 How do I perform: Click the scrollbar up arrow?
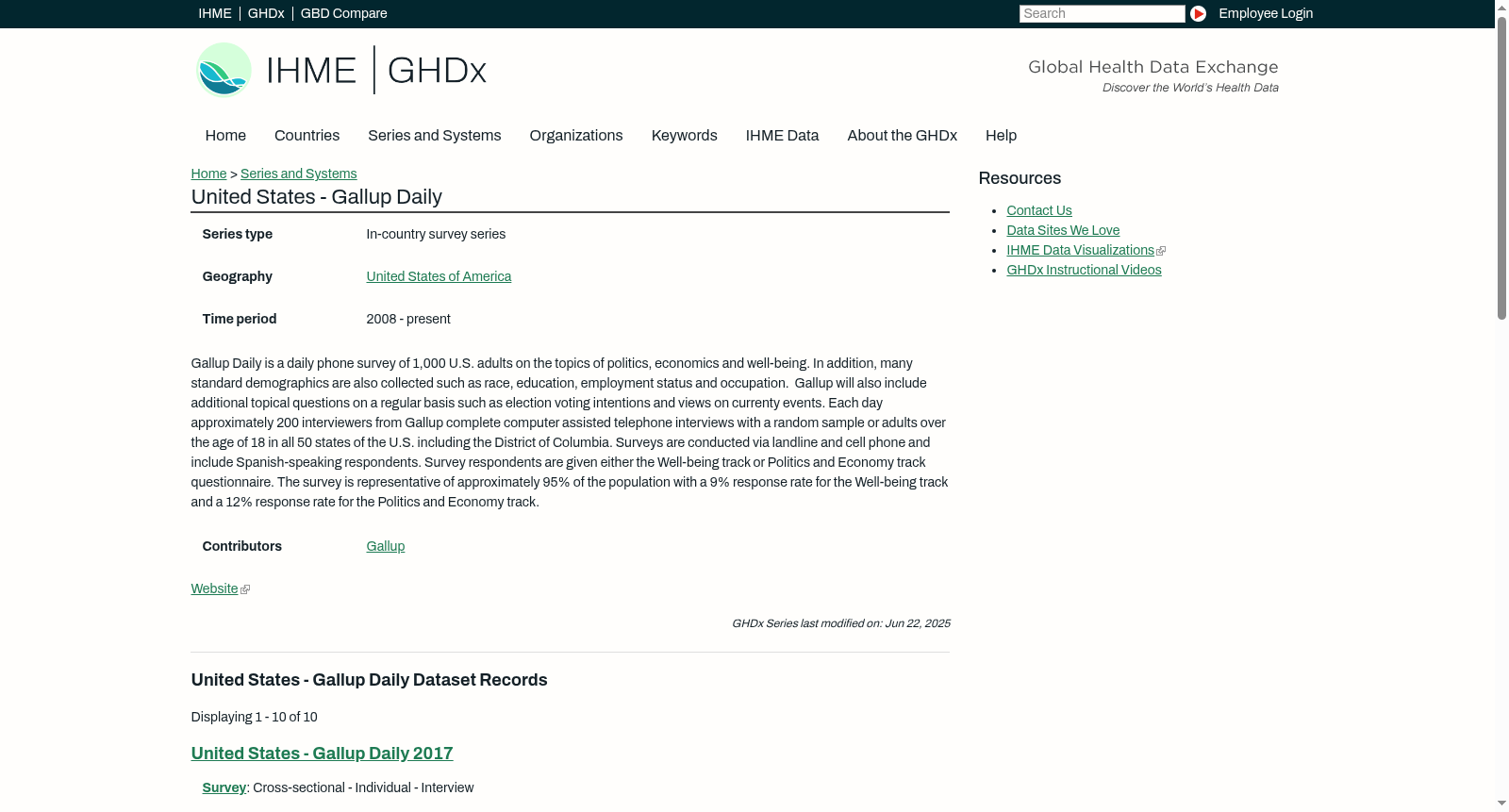[1501, 8]
